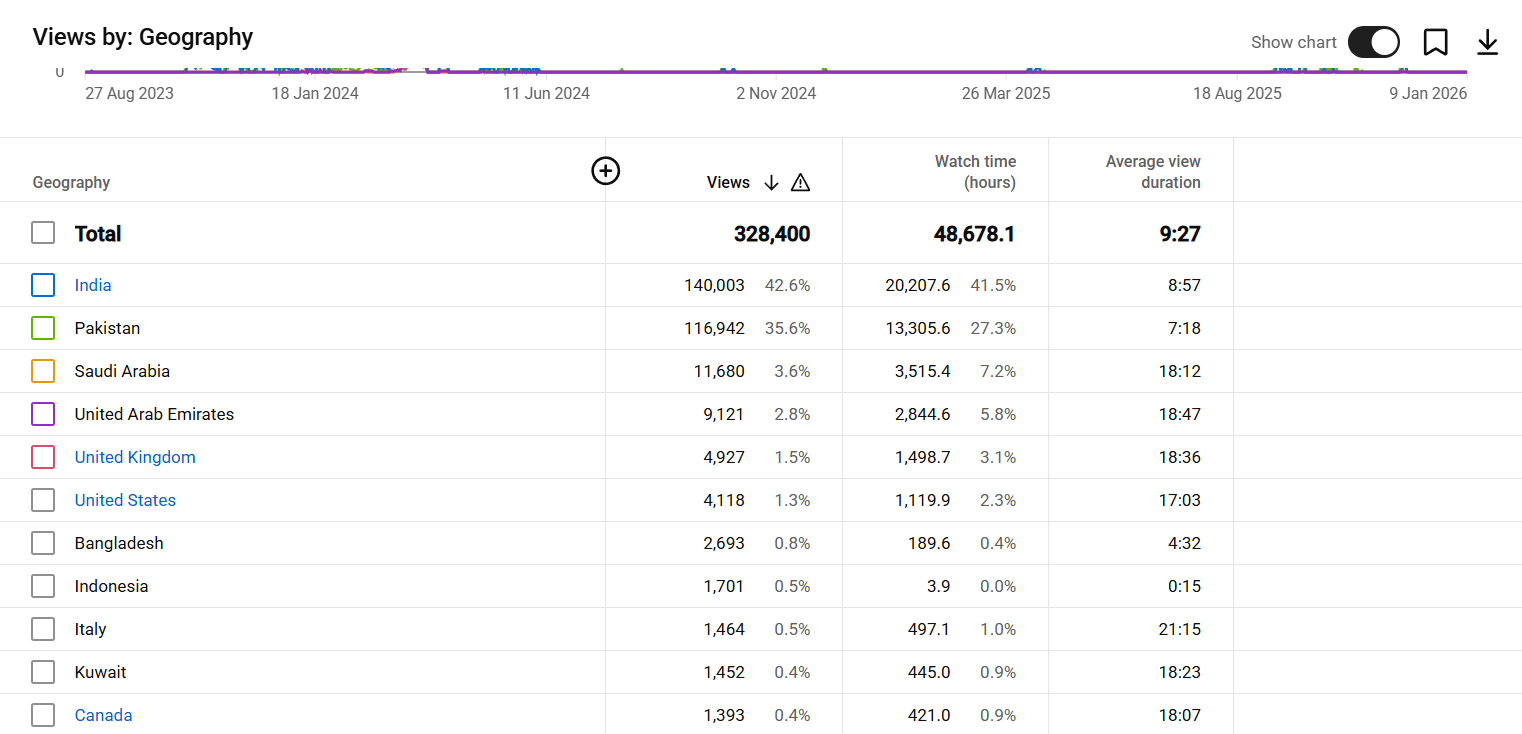This screenshot has height=734, width=1522.
Task: Sort by Average view duration column
Action: [x=1152, y=172]
